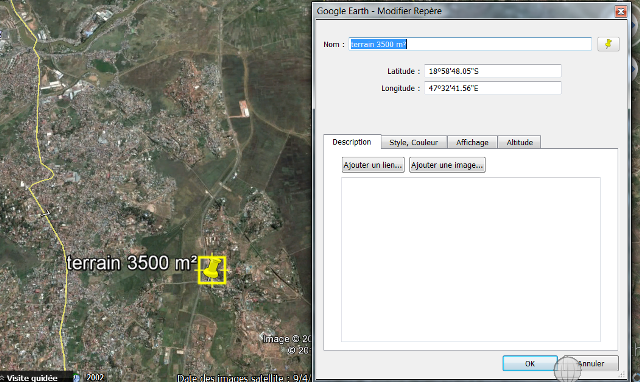The height and width of the screenshot is (382, 640).
Task: Click the 'terrain 3500 m²' label on the map
Action: click(132, 263)
